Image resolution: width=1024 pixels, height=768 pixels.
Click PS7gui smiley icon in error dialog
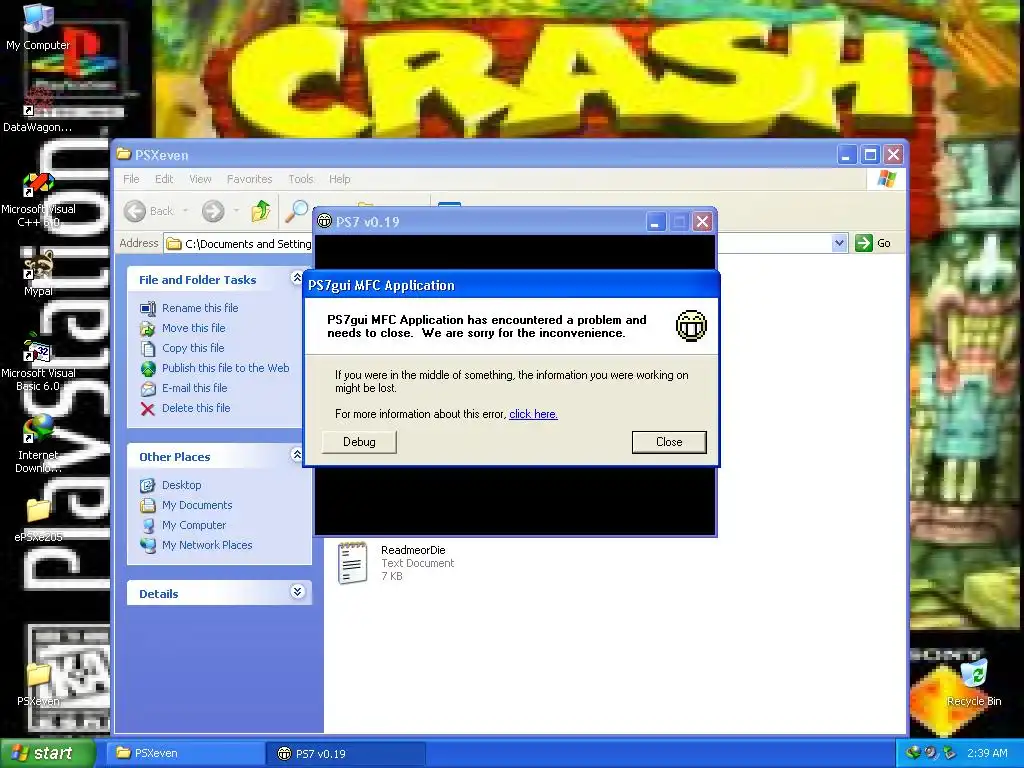pyautogui.click(x=691, y=326)
